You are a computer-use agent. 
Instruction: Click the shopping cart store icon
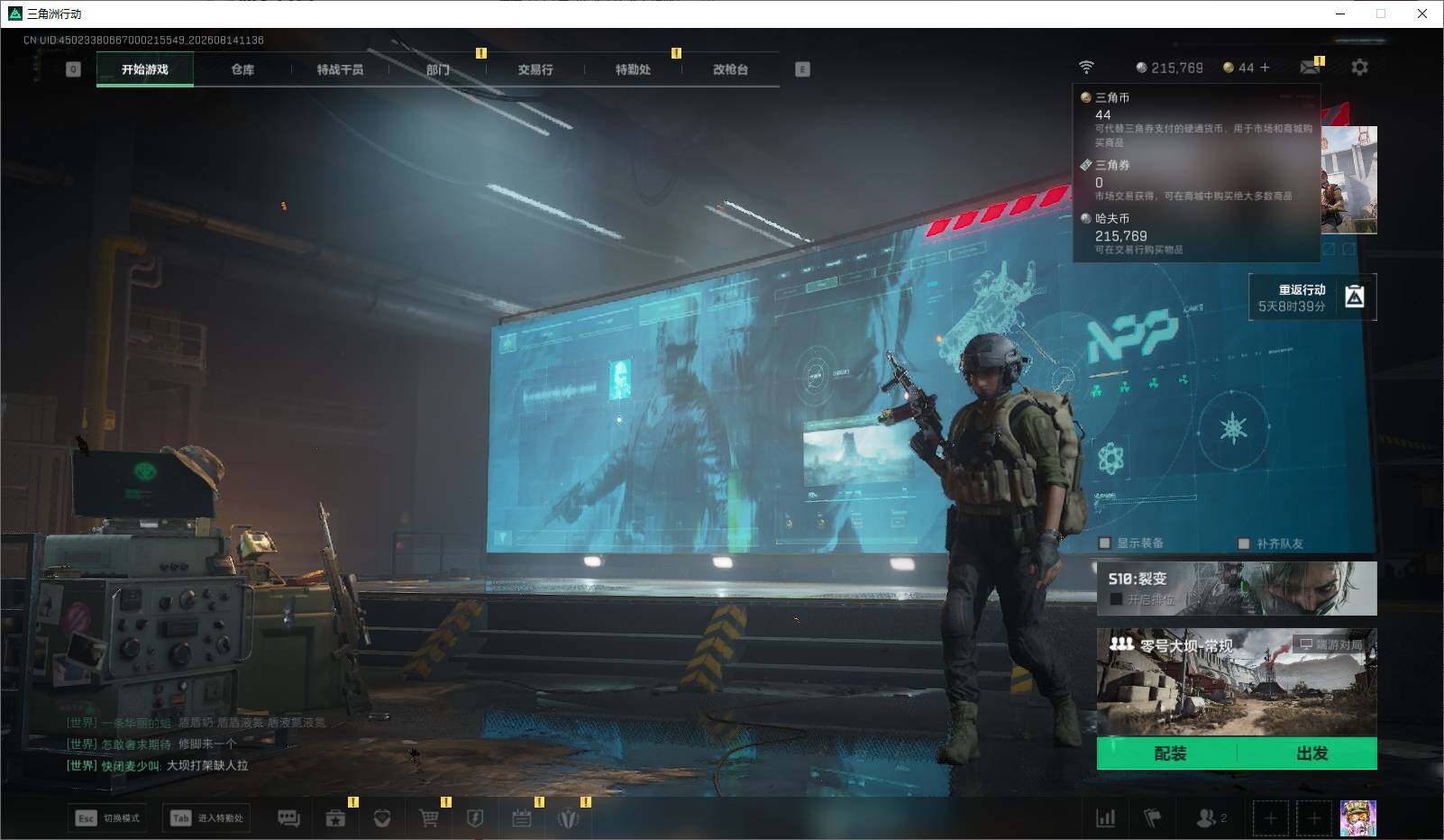tap(429, 818)
